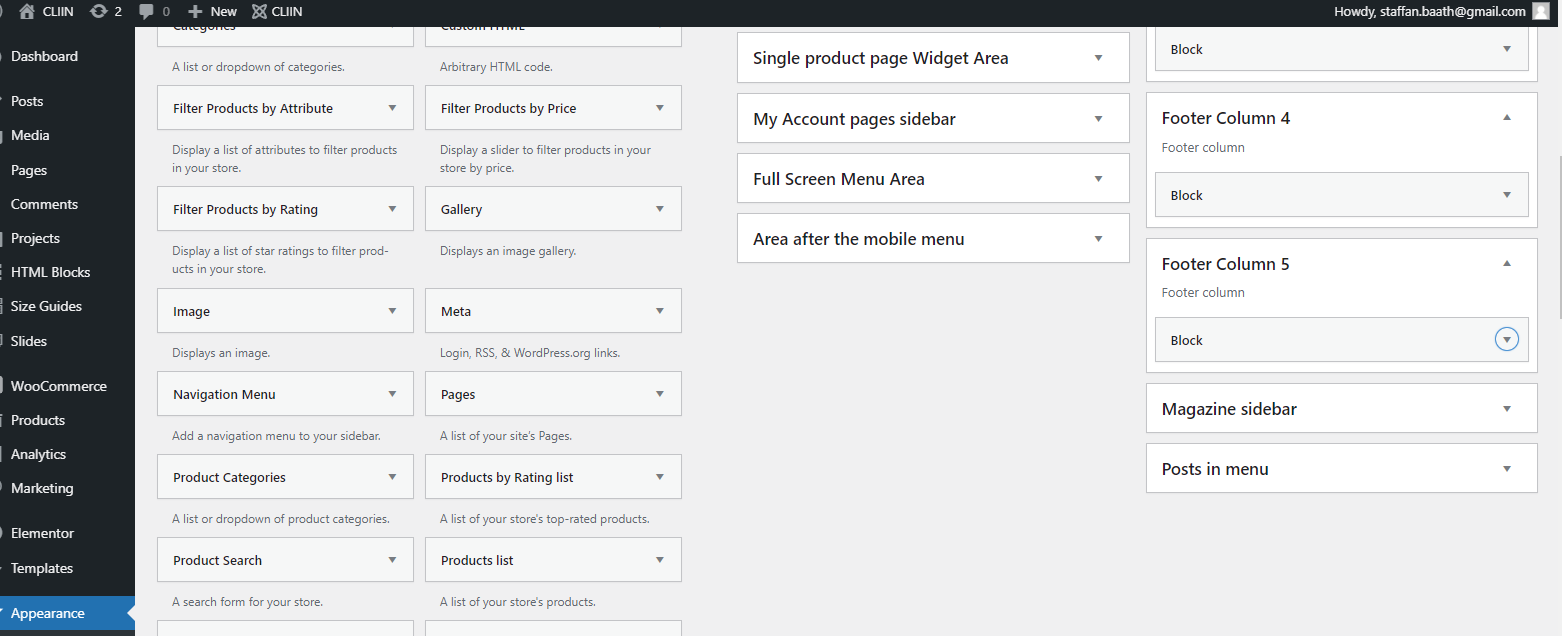Expand the Full Screen Menu Area
Screen dimensions: 1562x636
tap(1098, 179)
